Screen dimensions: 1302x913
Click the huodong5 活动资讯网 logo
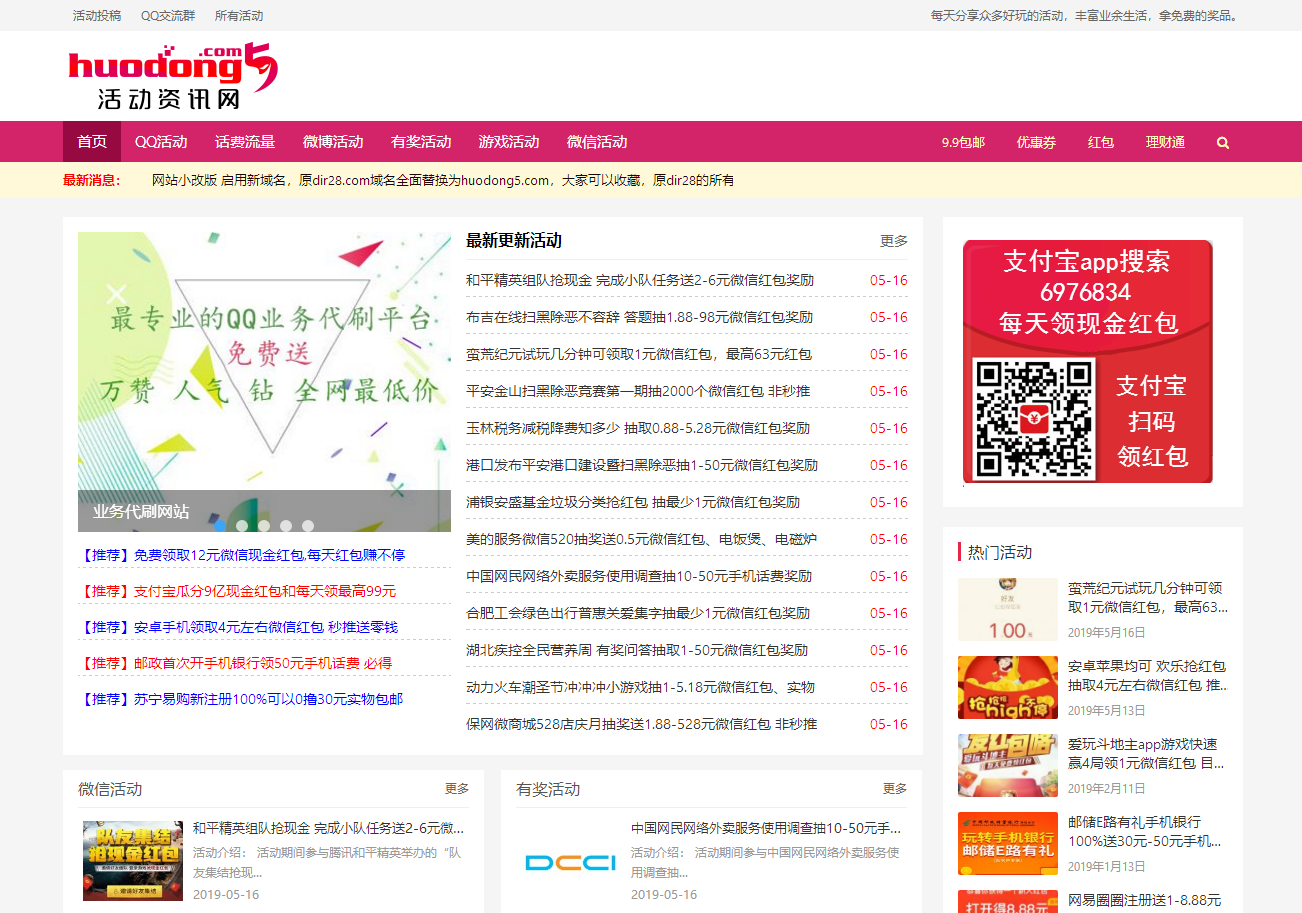tap(172, 76)
